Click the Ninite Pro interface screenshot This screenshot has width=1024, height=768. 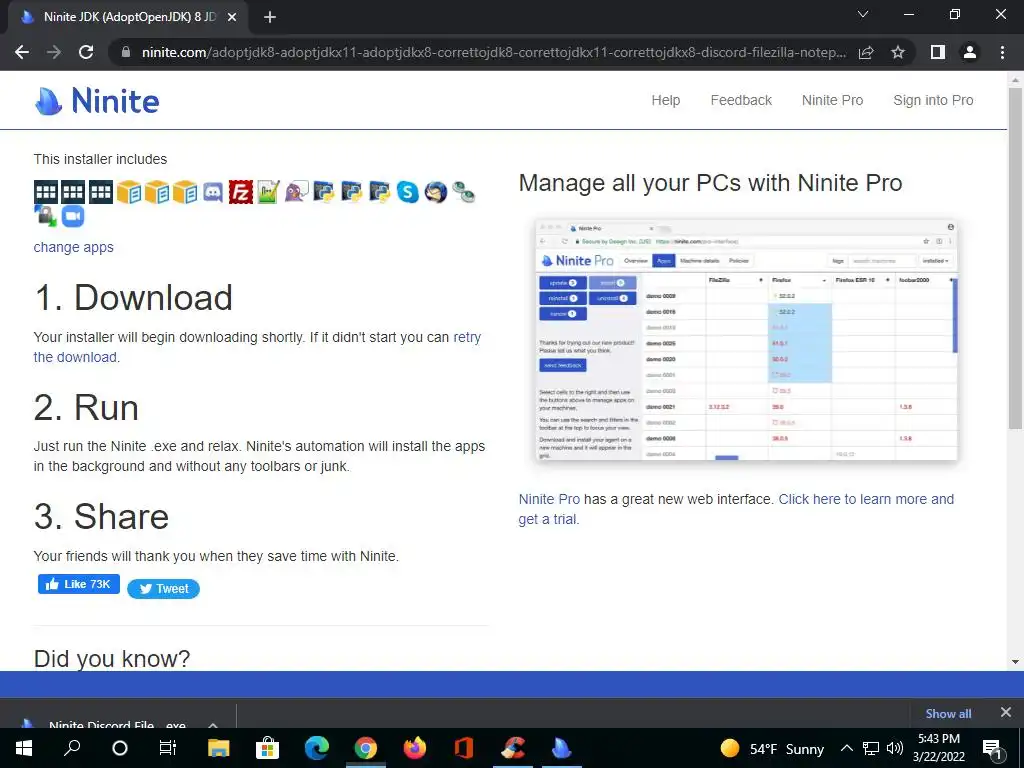click(x=746, y=340)
